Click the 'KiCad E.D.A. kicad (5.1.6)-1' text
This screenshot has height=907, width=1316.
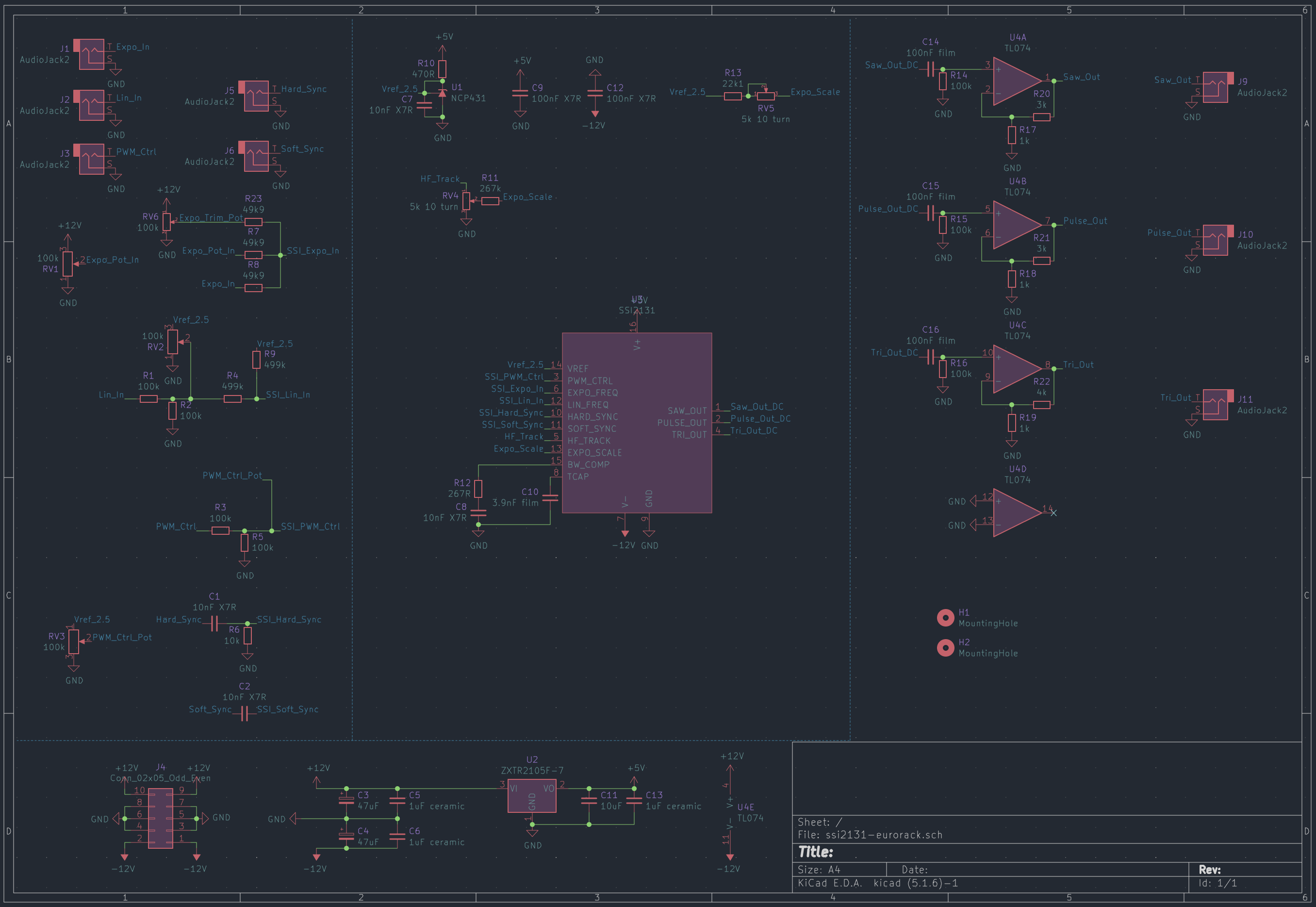pos(878,883)
